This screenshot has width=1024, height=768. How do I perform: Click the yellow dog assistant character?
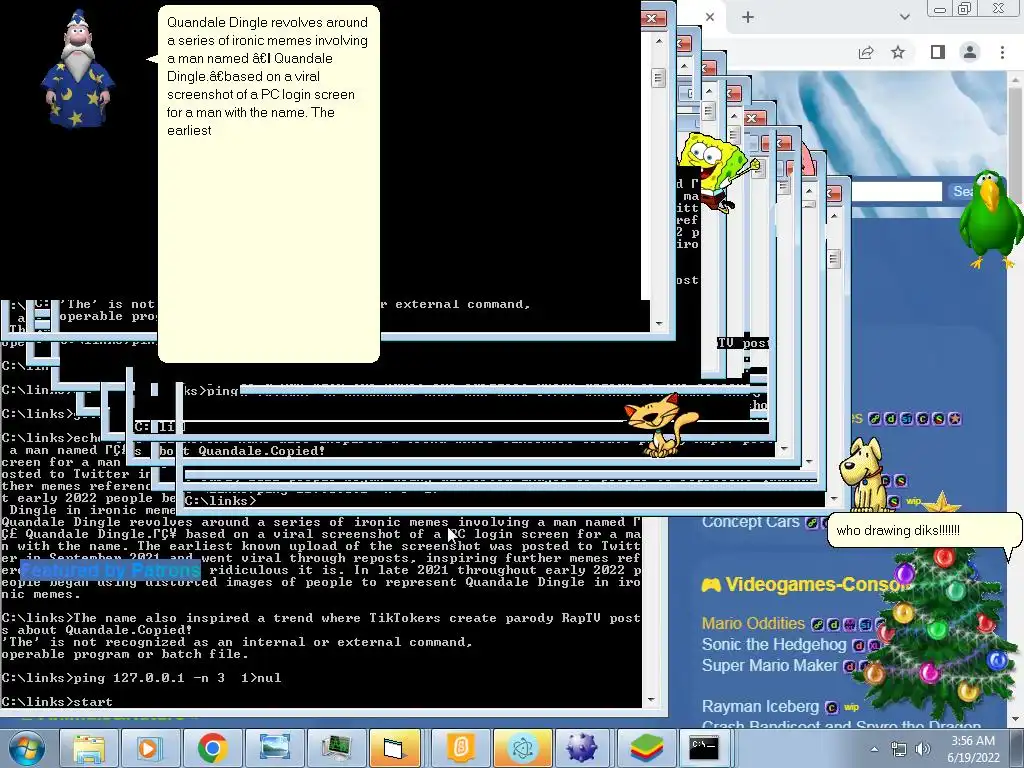(863, 475)
